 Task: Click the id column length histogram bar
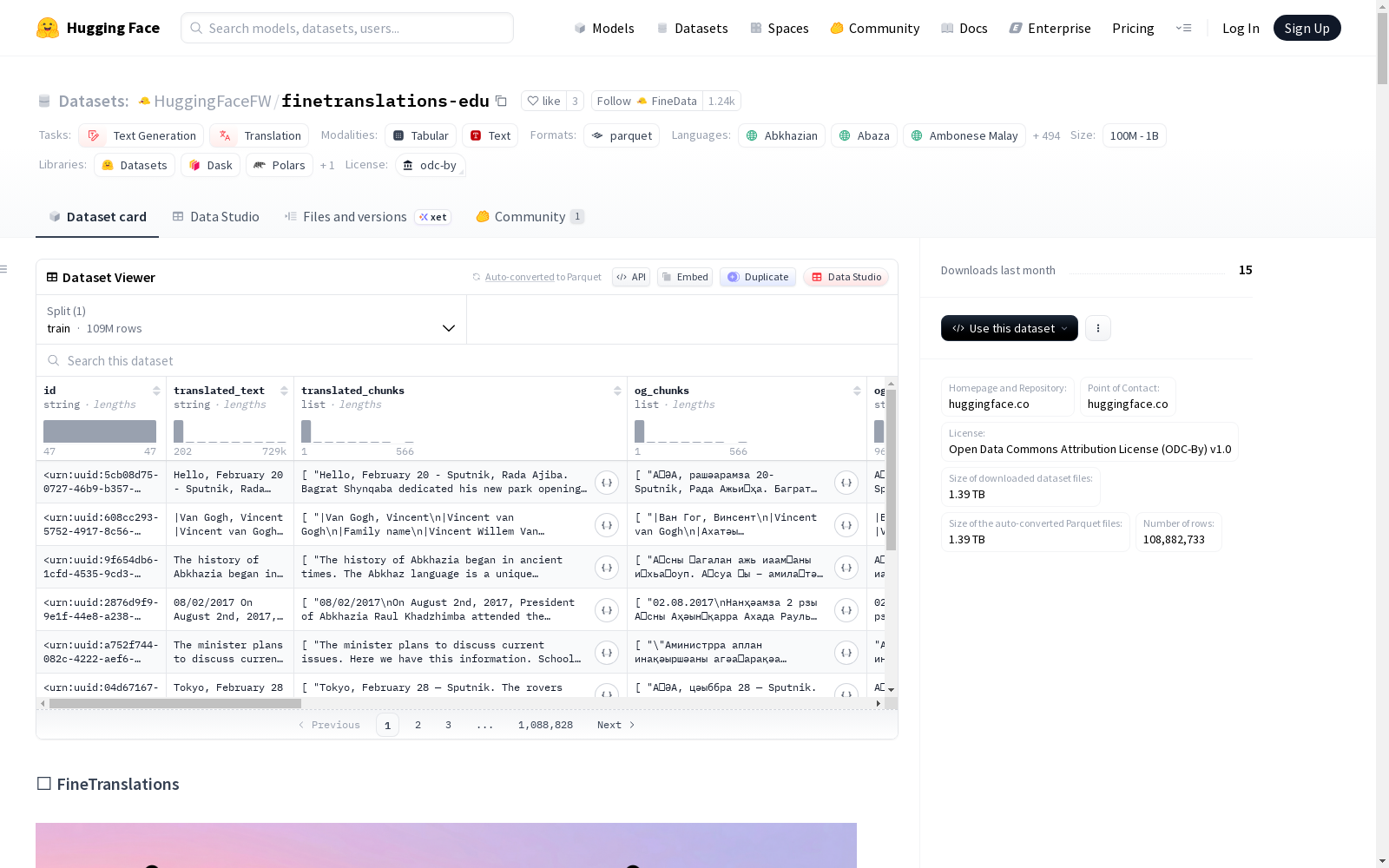pyautogui.click(x=100, y=431)
